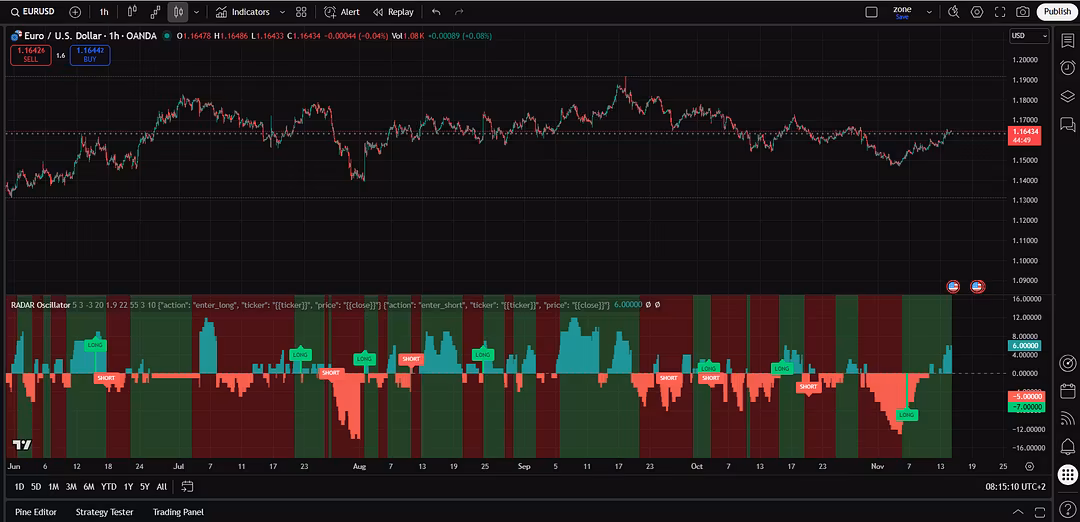Viewport: 1080px width, 522px height.
Task: Open the Indicators dialog
Action: (x=242, y=12)
